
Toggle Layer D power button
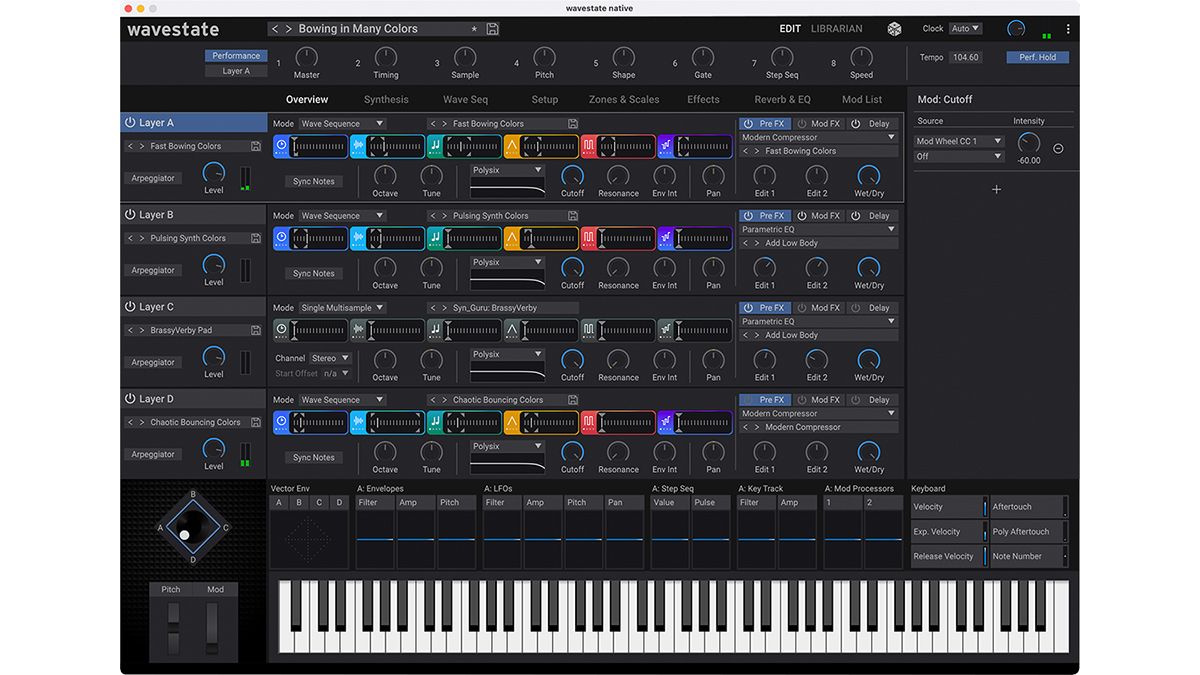point(130,399)
